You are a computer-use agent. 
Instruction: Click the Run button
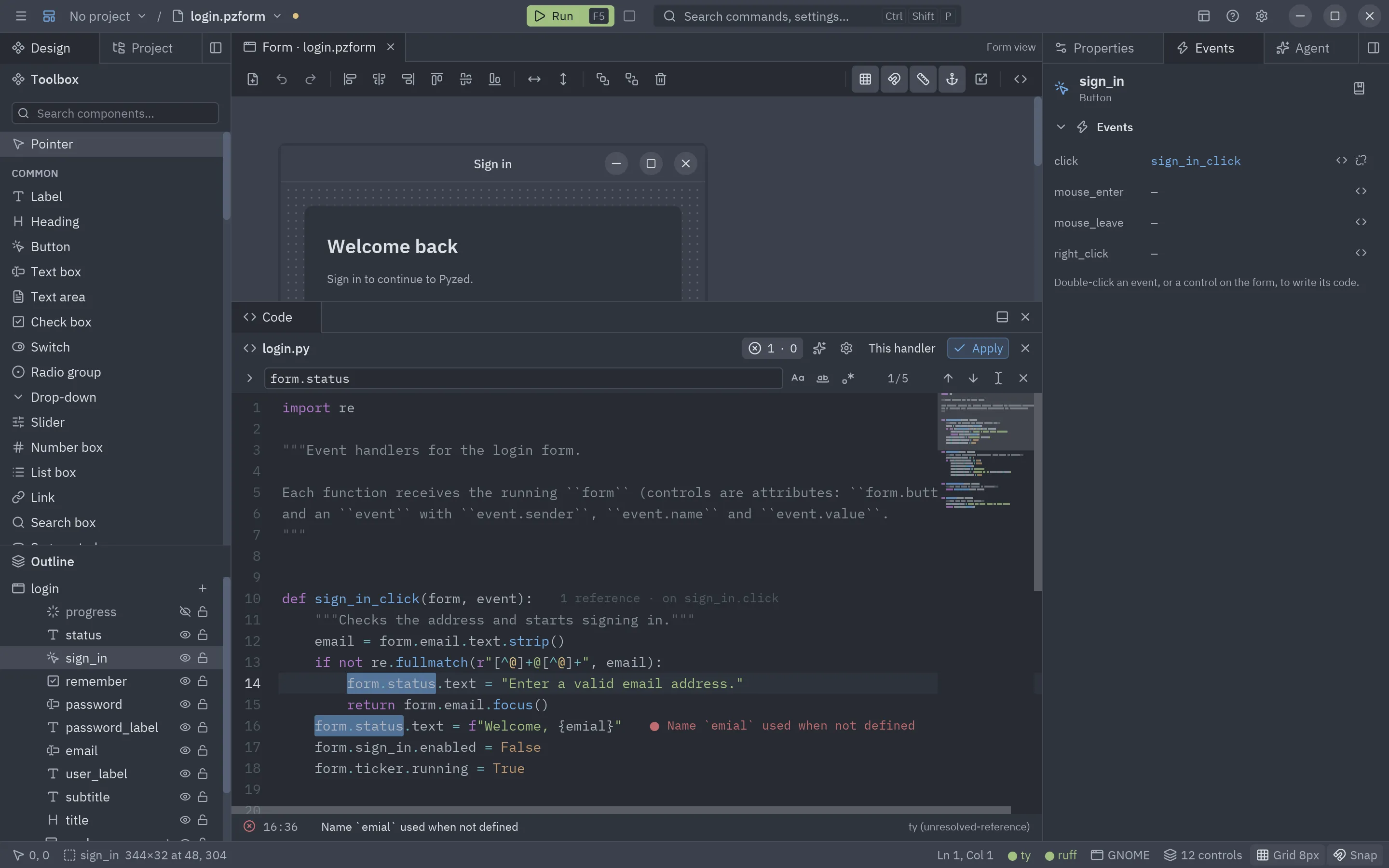570,16
